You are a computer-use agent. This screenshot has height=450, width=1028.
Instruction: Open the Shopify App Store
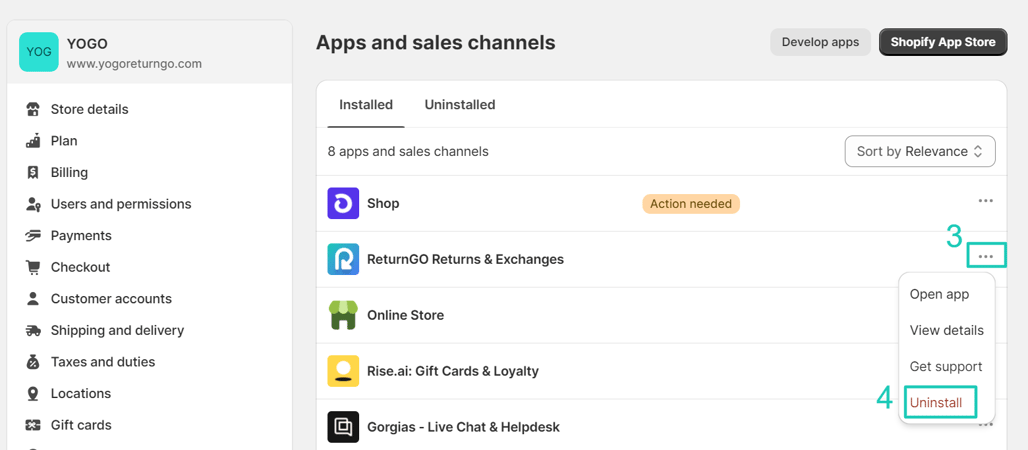tap(942, 42)
